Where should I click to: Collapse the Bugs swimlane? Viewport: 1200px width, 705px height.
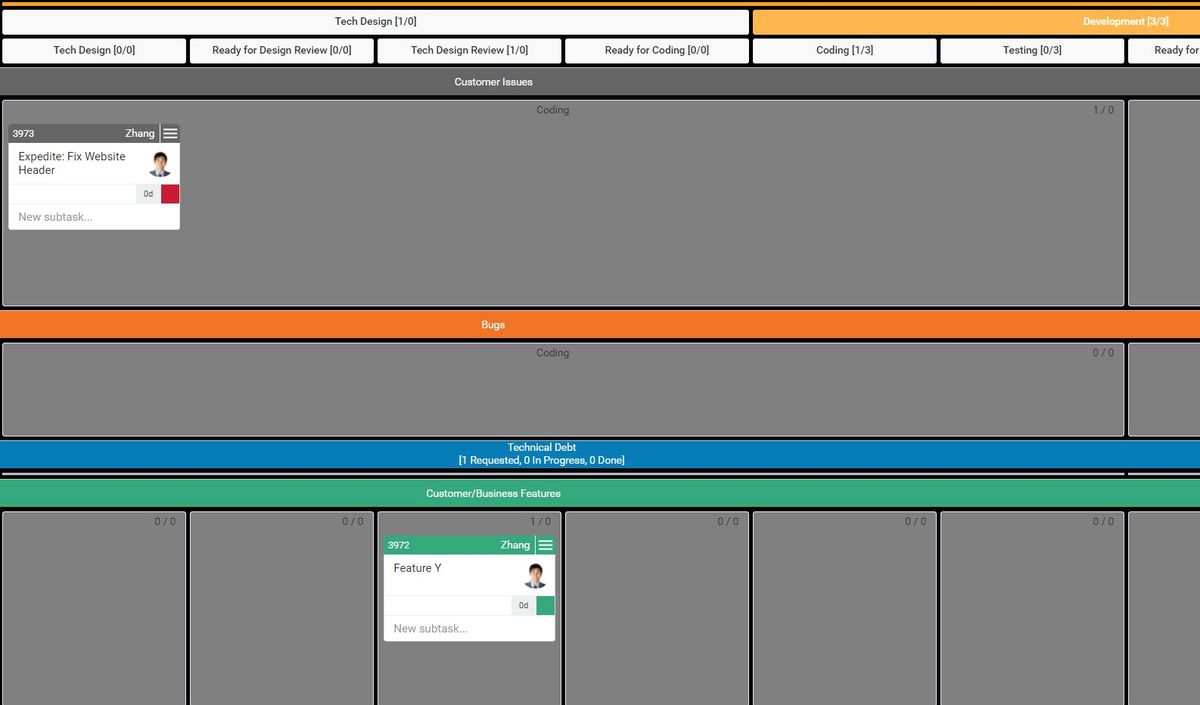(x=493, y=323)
